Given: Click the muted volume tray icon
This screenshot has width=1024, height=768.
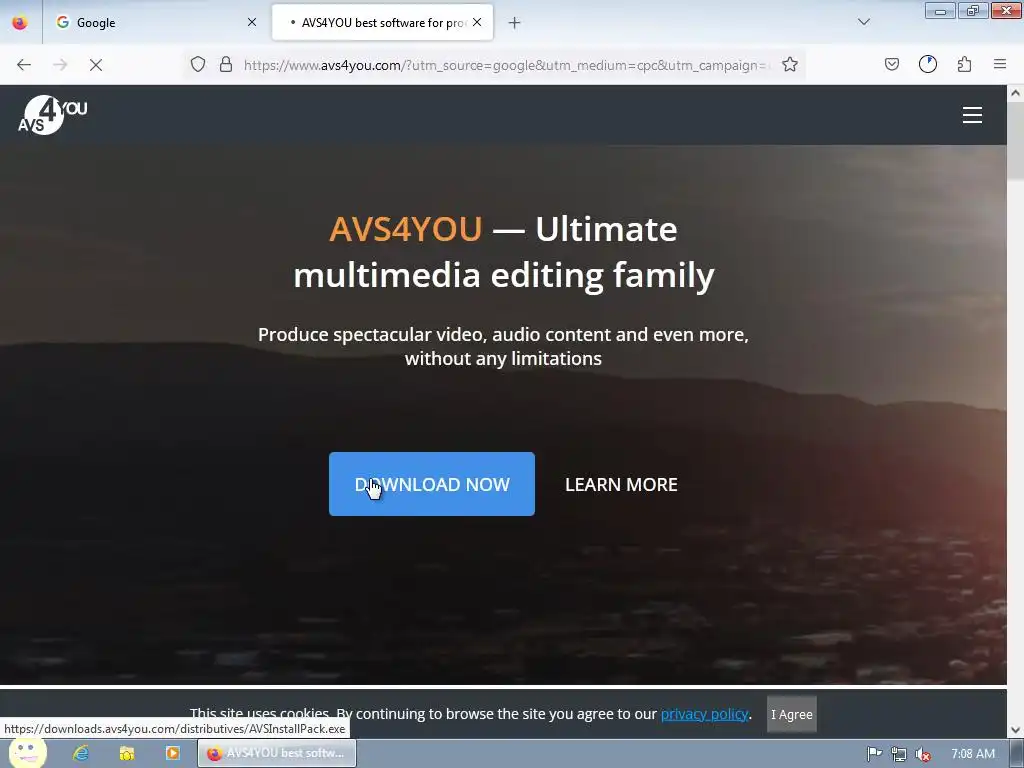Looking at the screenshot, I should (923, 754).
